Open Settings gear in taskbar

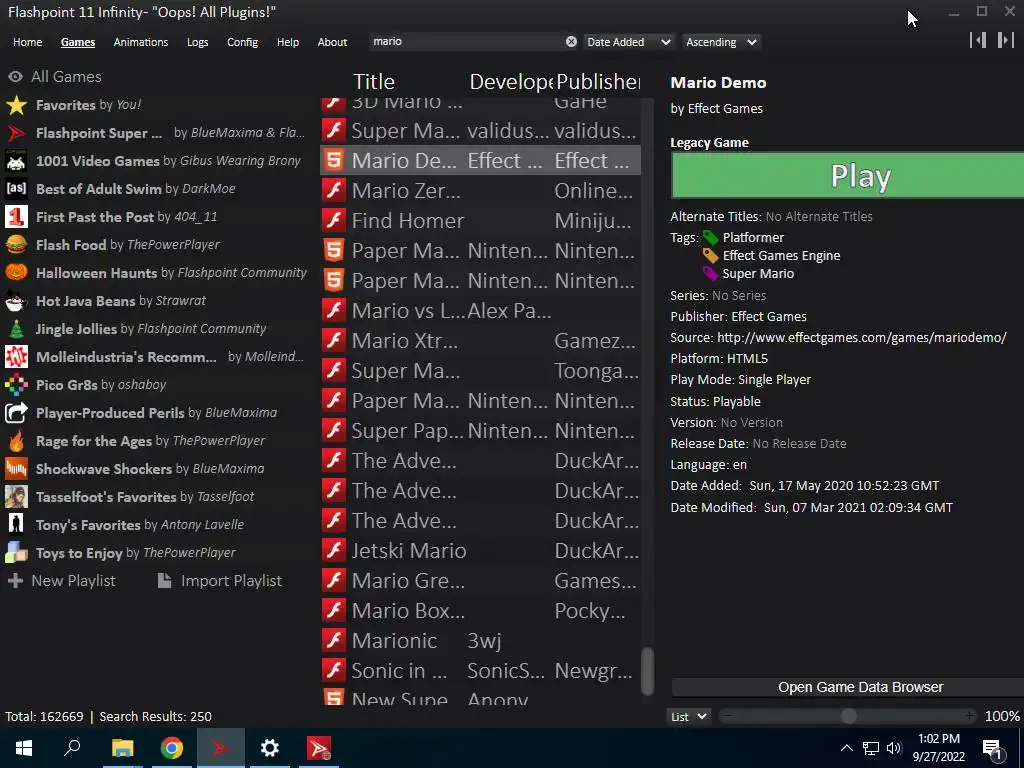coord(269,748)
